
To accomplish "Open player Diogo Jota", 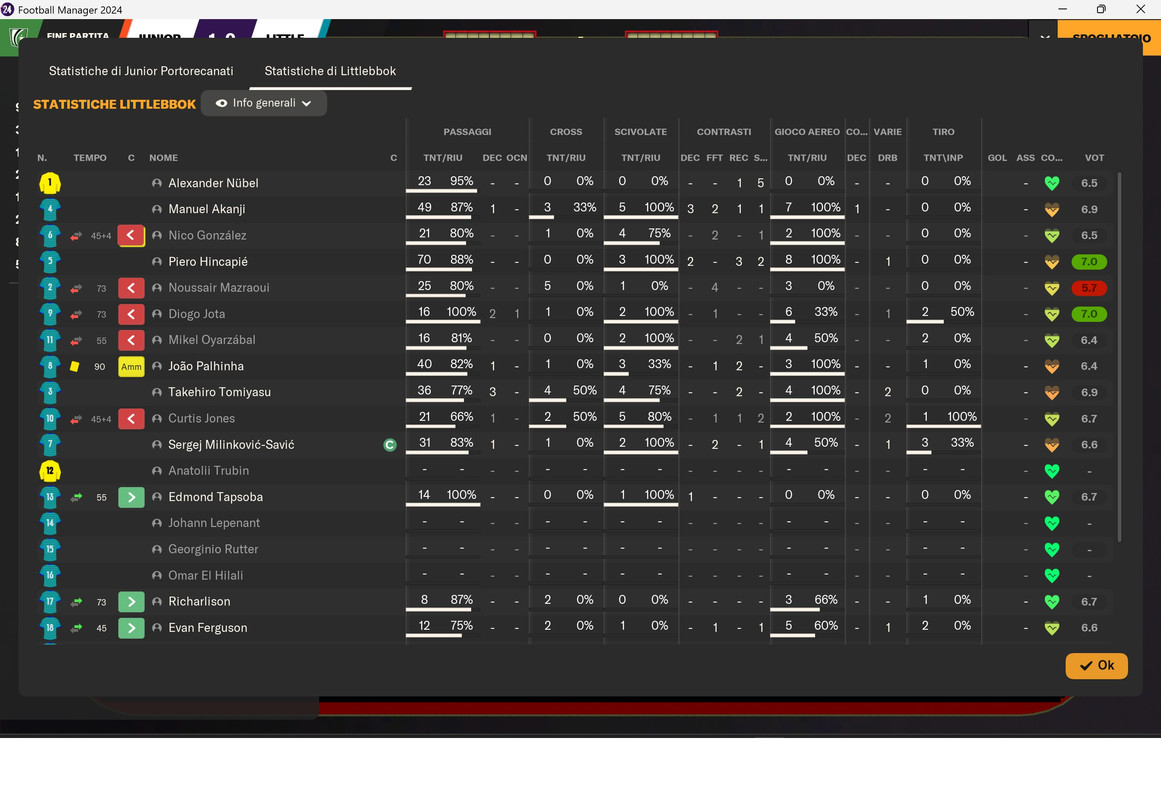I will tap(196, 314).
